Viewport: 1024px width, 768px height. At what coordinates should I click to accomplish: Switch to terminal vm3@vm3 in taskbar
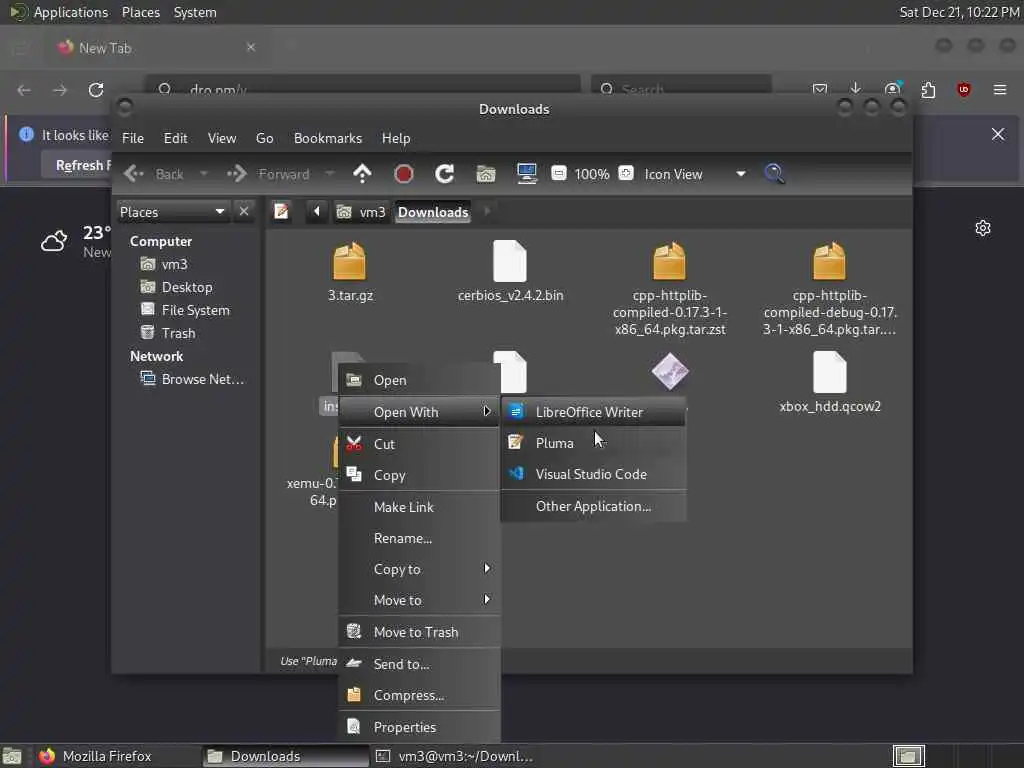[x=456, y=756]
